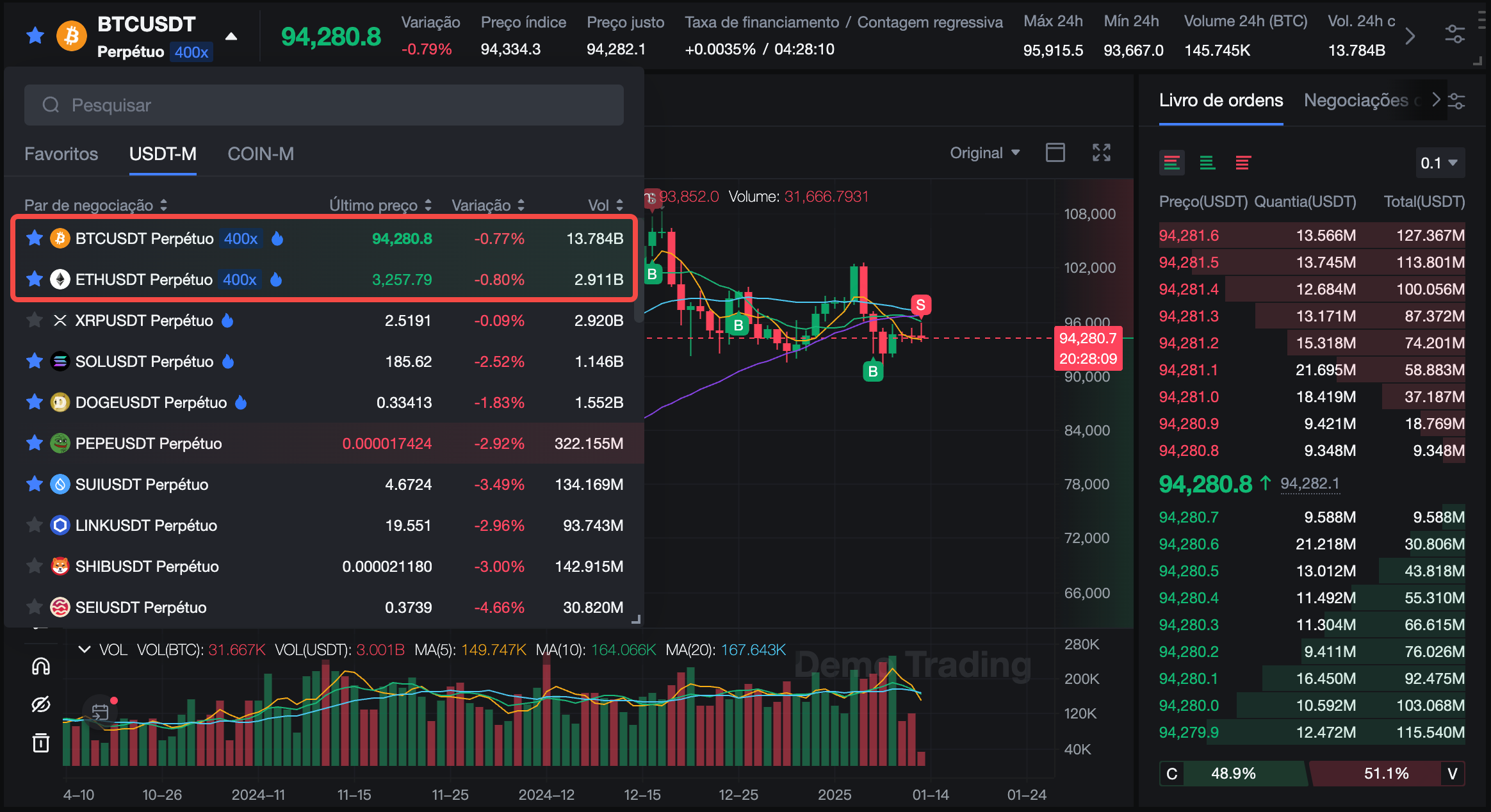
Task: Show only sell orders in order book
Action: point(1242,163)
